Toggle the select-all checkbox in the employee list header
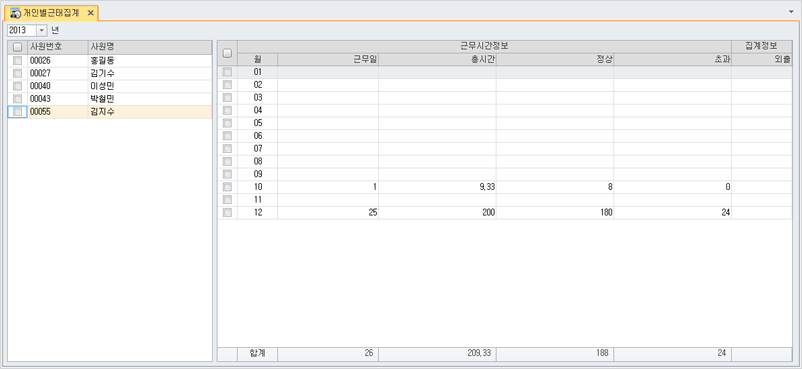This screenshot has height=369, width=802. tap(18, 47)
